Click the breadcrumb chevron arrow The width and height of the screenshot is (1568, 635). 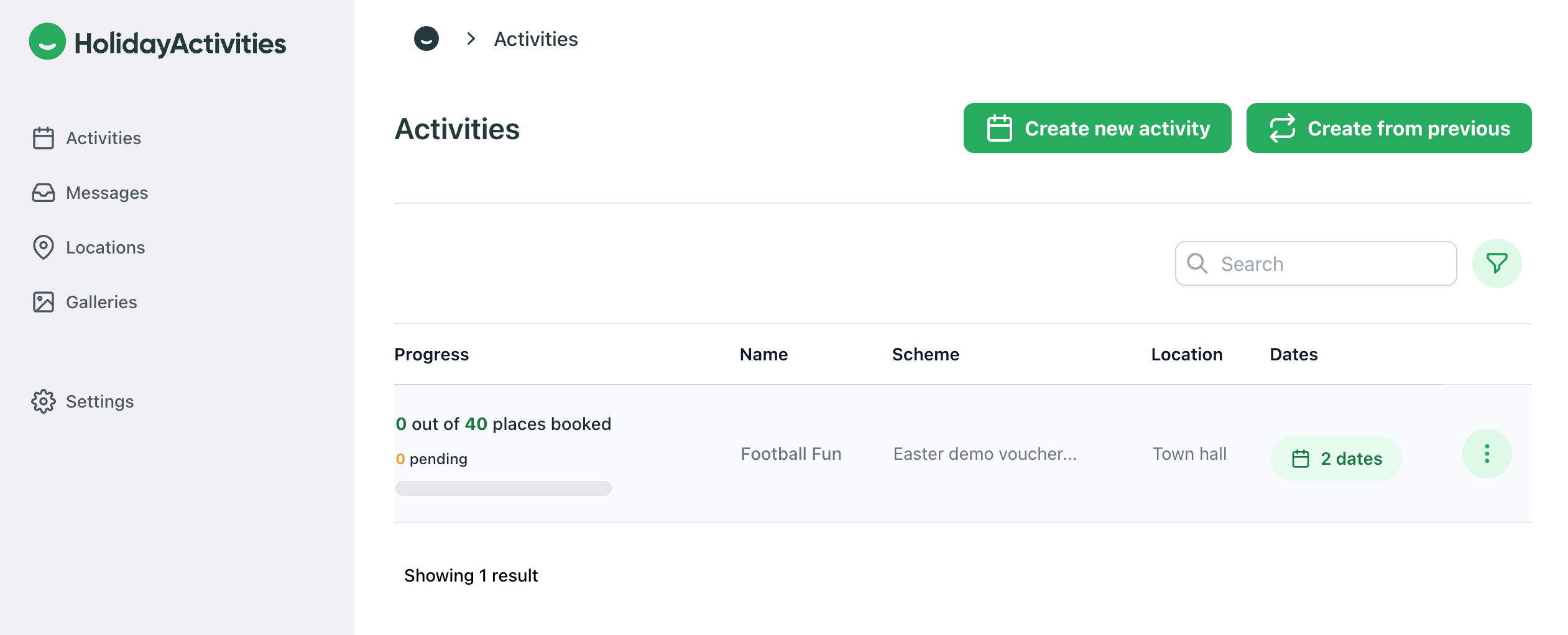pos(471,39)
